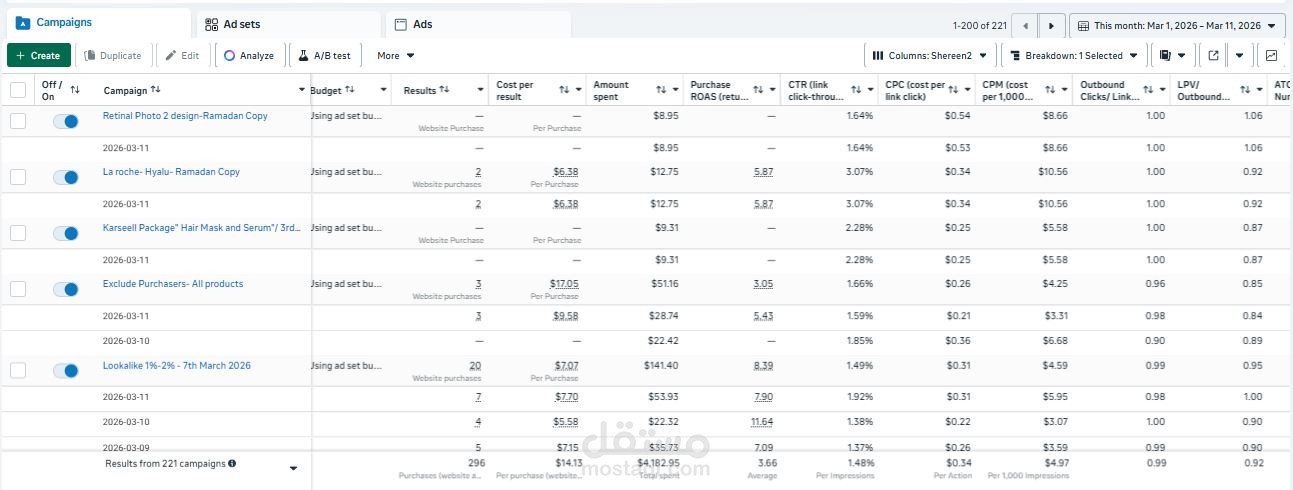Click the Results column sort icon

click(x=444, y=90)
